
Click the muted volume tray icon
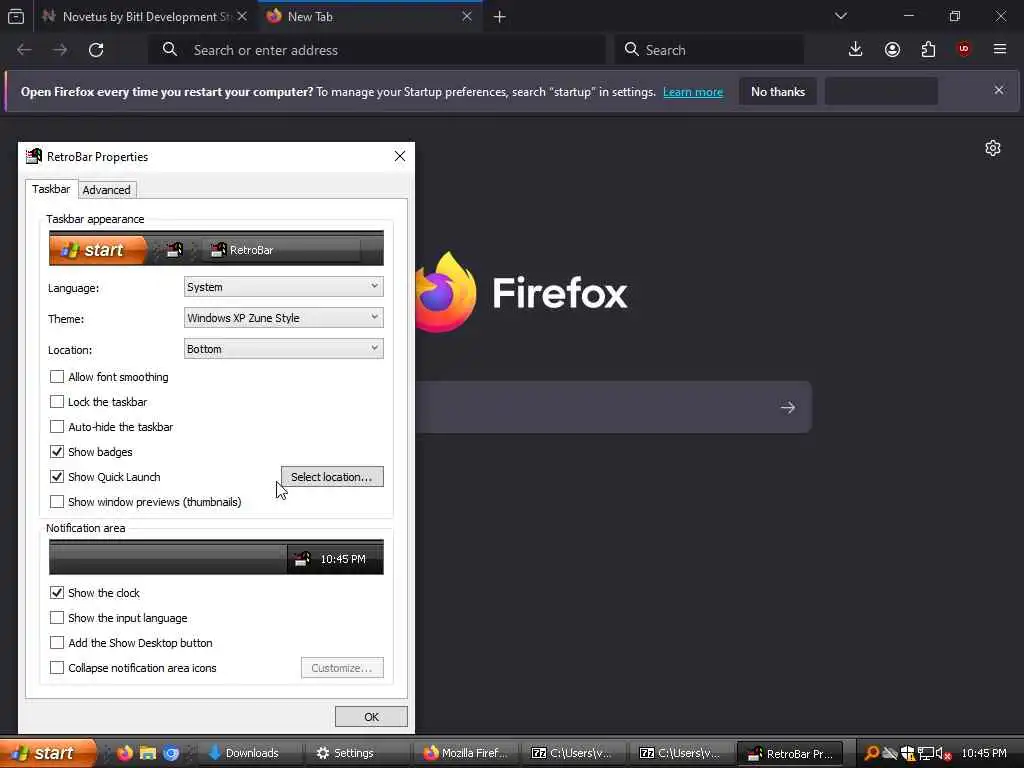coord(944,753)
